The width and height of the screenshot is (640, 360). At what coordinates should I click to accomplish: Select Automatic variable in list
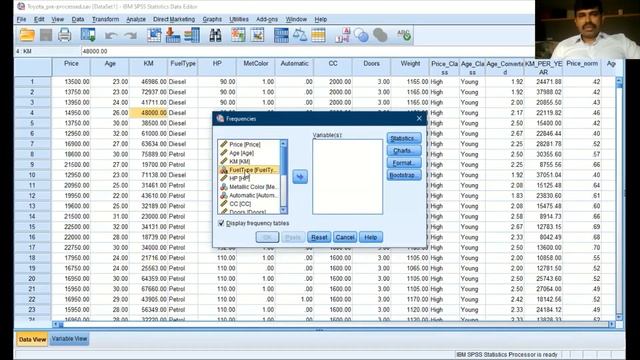click(249, 196)
